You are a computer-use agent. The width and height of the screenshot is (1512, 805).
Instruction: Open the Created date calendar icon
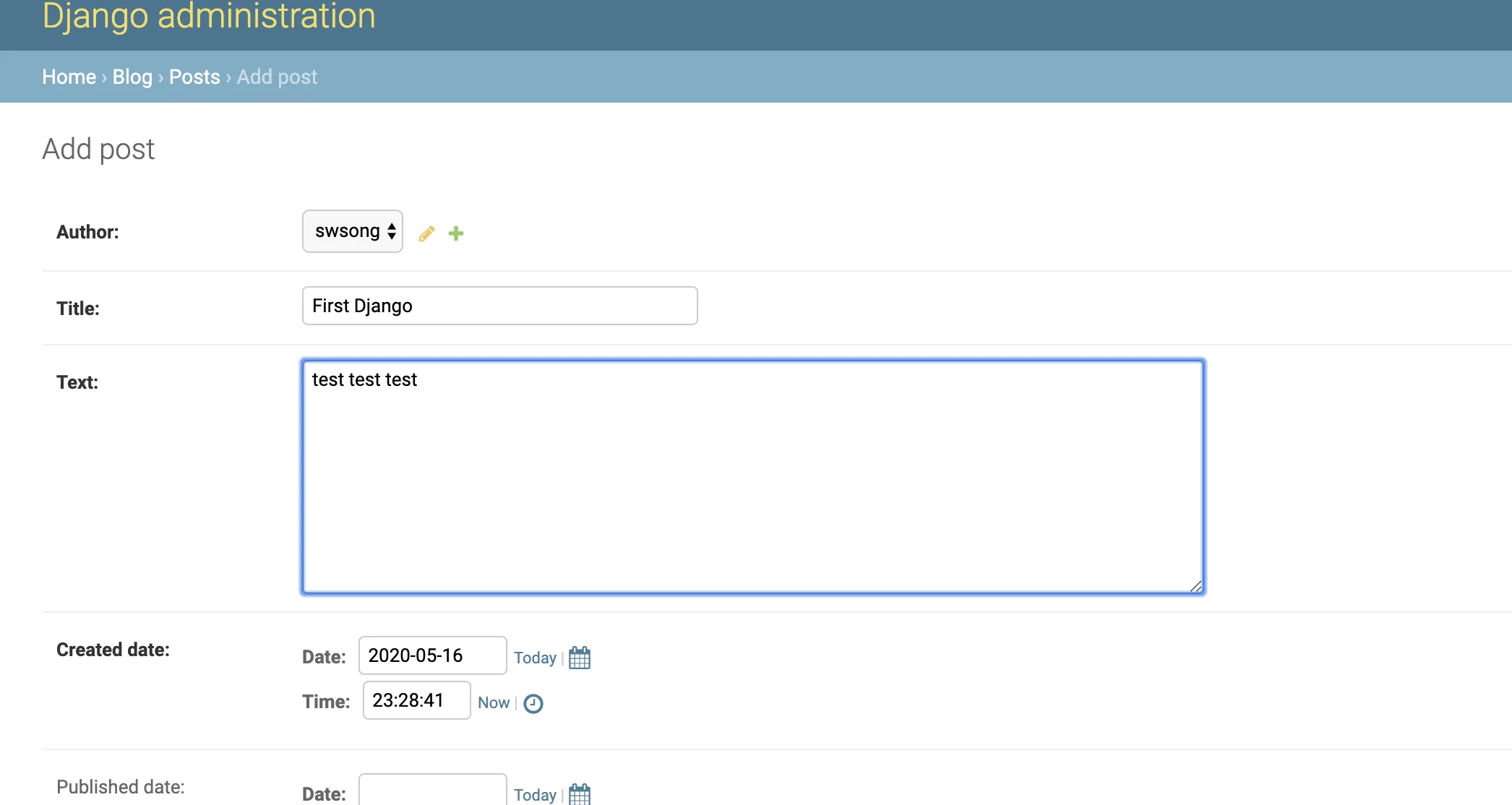580,658
